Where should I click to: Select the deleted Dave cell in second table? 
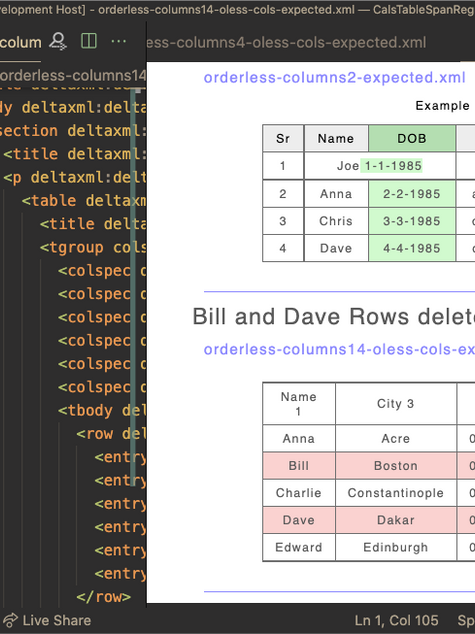pyautogui.click(x=299, y=520)
